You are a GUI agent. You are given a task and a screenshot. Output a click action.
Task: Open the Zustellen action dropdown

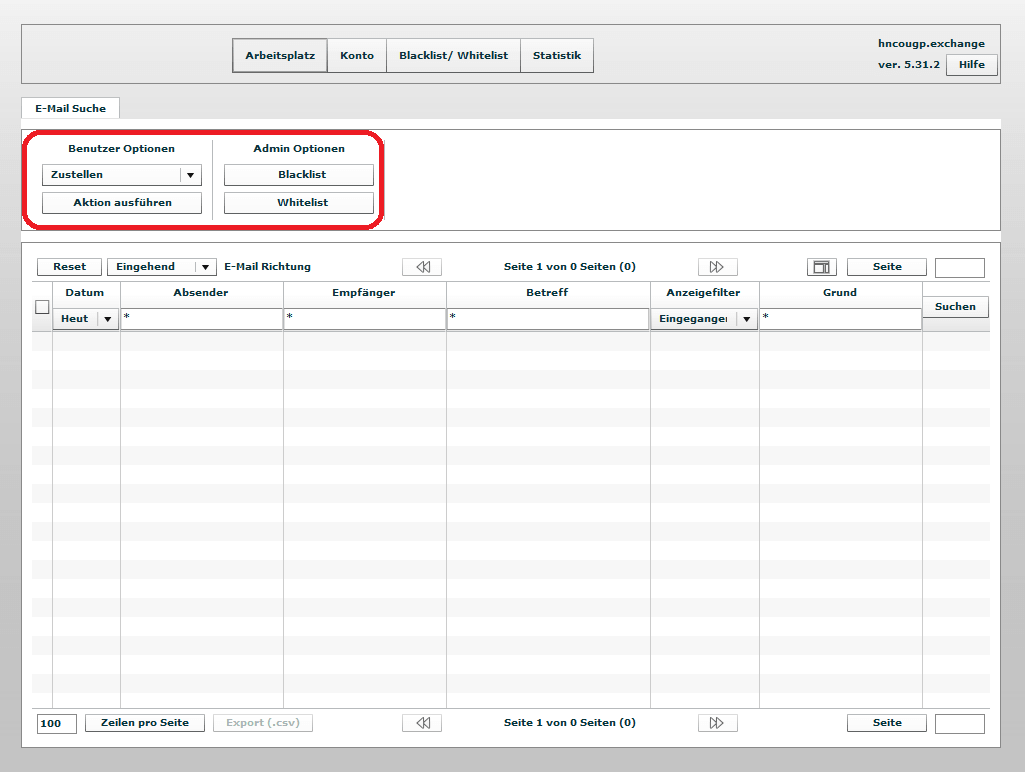pyautogui.click(x=122, y=175)
